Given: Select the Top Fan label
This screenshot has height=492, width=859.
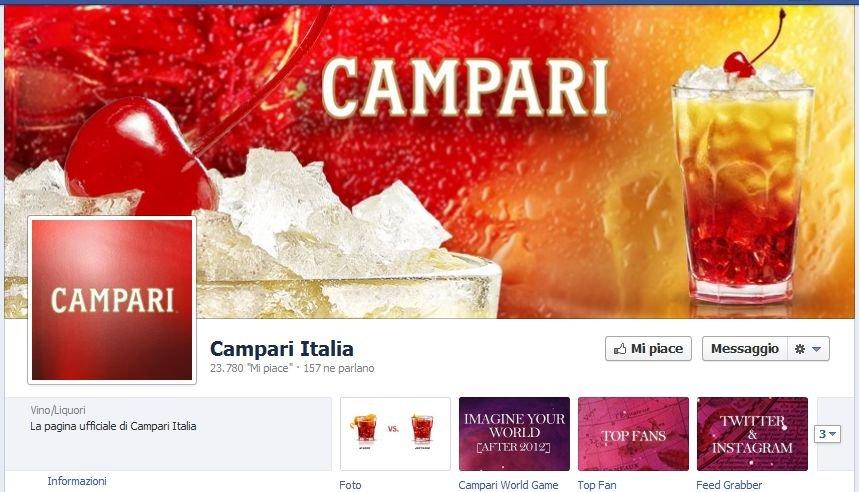Looking at the screenshot, I should 597,485.
